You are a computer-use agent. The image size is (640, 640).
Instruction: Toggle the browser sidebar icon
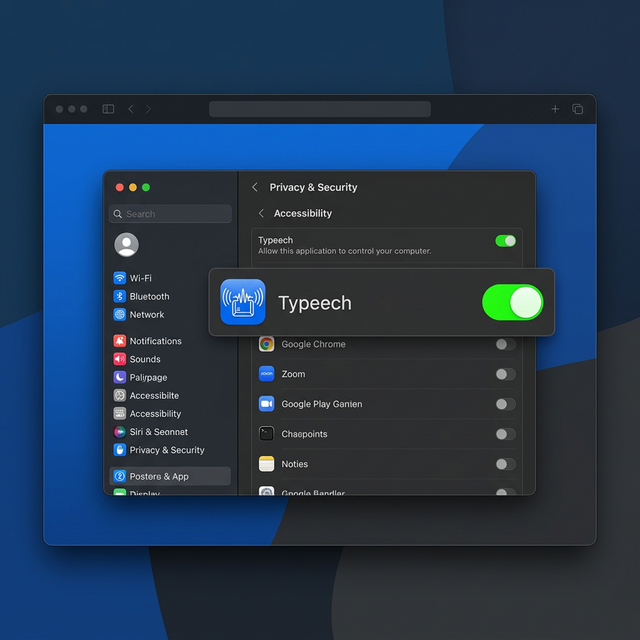108,109
